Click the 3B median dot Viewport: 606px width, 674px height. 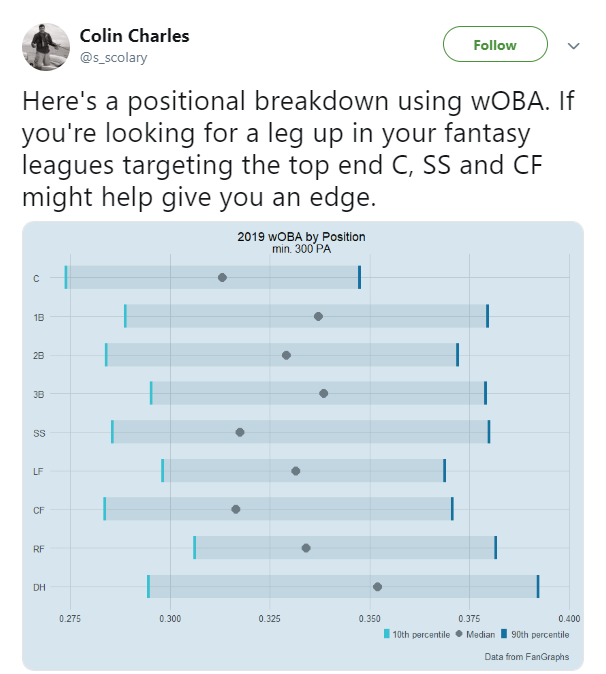point(324,393)
